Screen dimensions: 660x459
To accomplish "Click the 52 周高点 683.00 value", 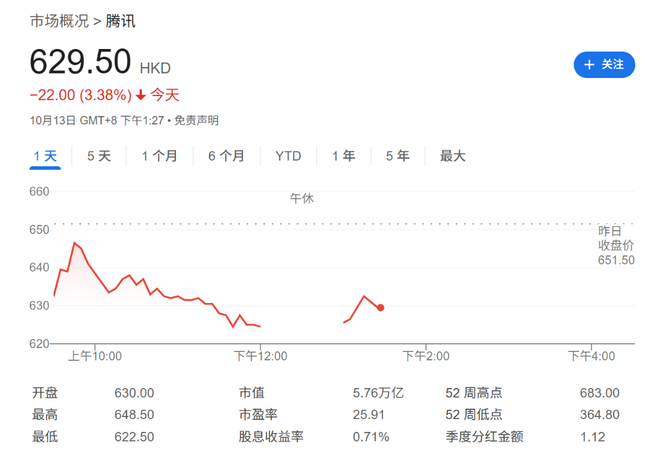I will 600,393.
